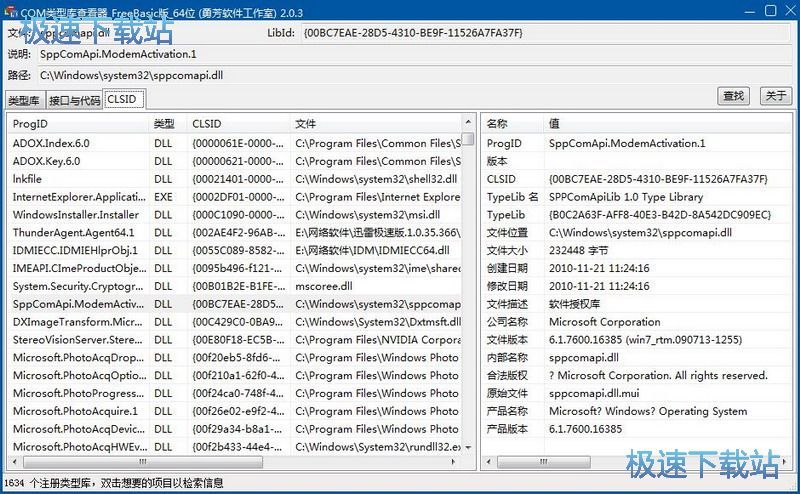Select the Microsoft.PhotoAcqOptio... row
This screenshot has height=494, width=800.
tap(235, 376)
